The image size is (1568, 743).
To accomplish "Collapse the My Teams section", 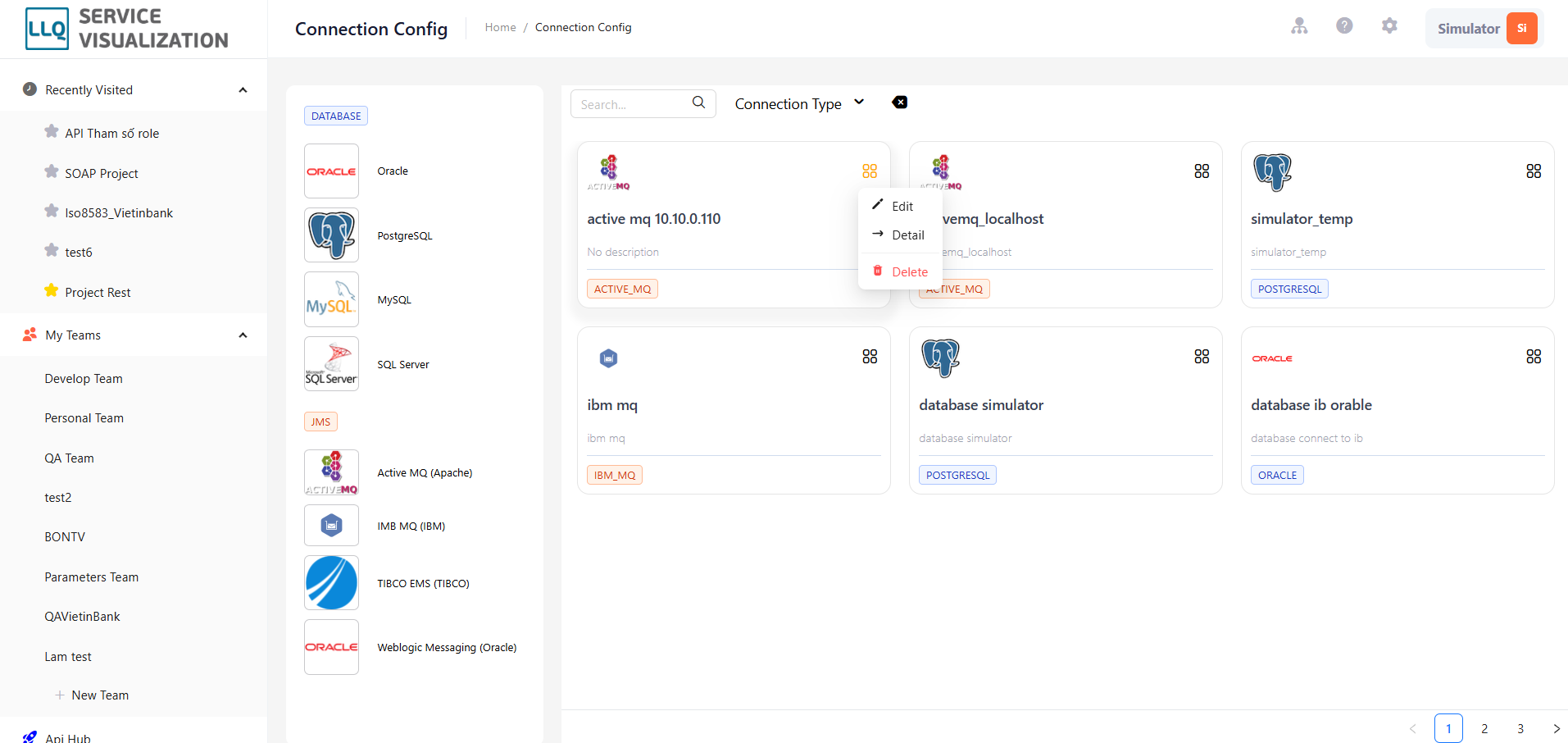I will pyautogui.click(x=243, y=335).
